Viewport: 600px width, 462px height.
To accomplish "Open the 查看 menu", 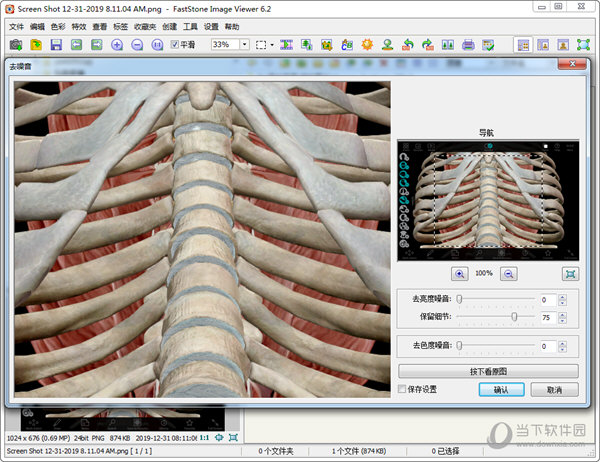I will point(100,26).
